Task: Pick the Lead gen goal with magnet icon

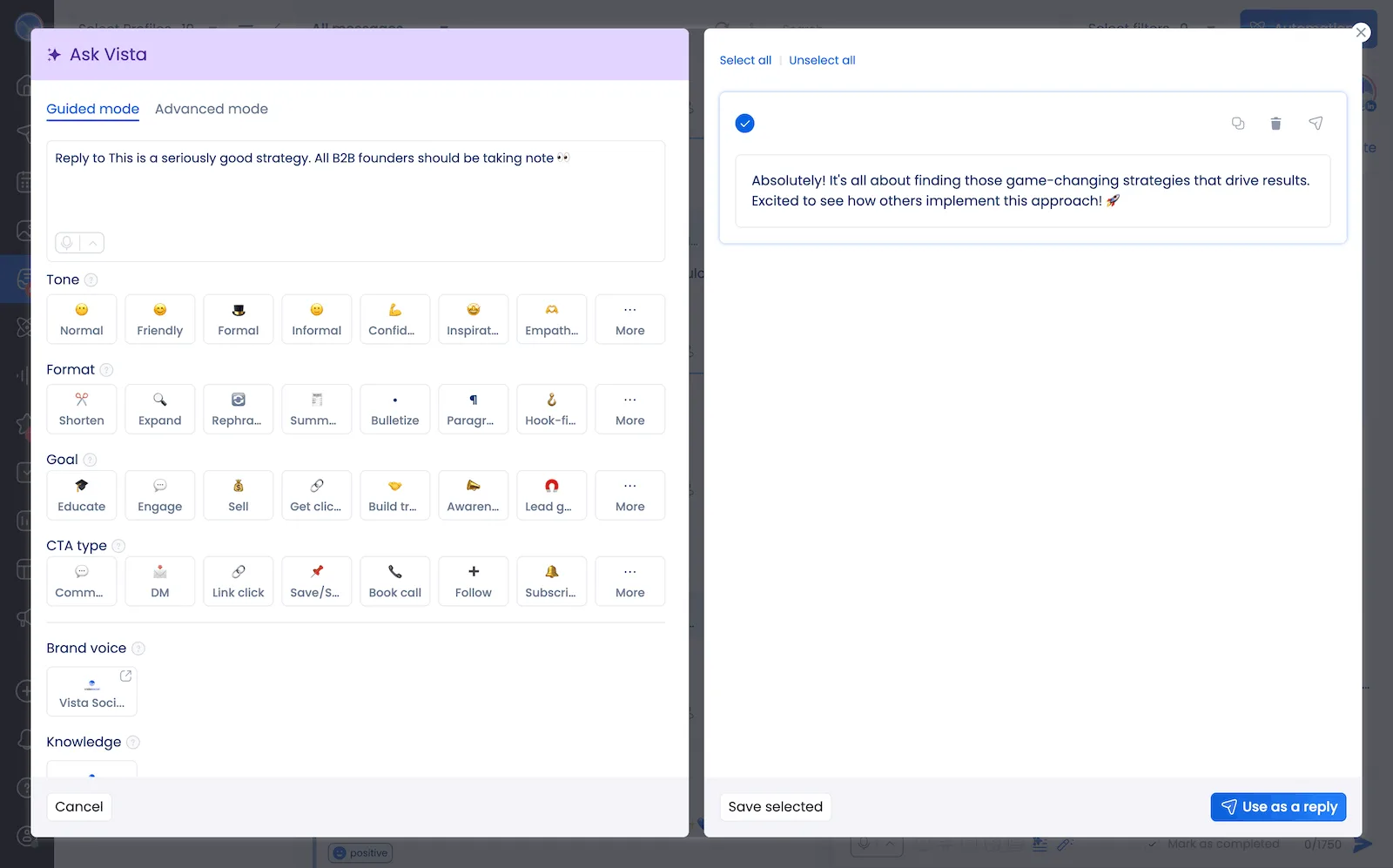Action: click(551, 495)
